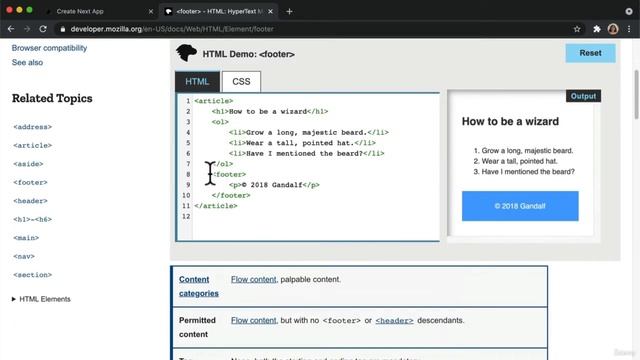
Task: Bookmark this page with the star icon
Action: click(x=577, y=29)
